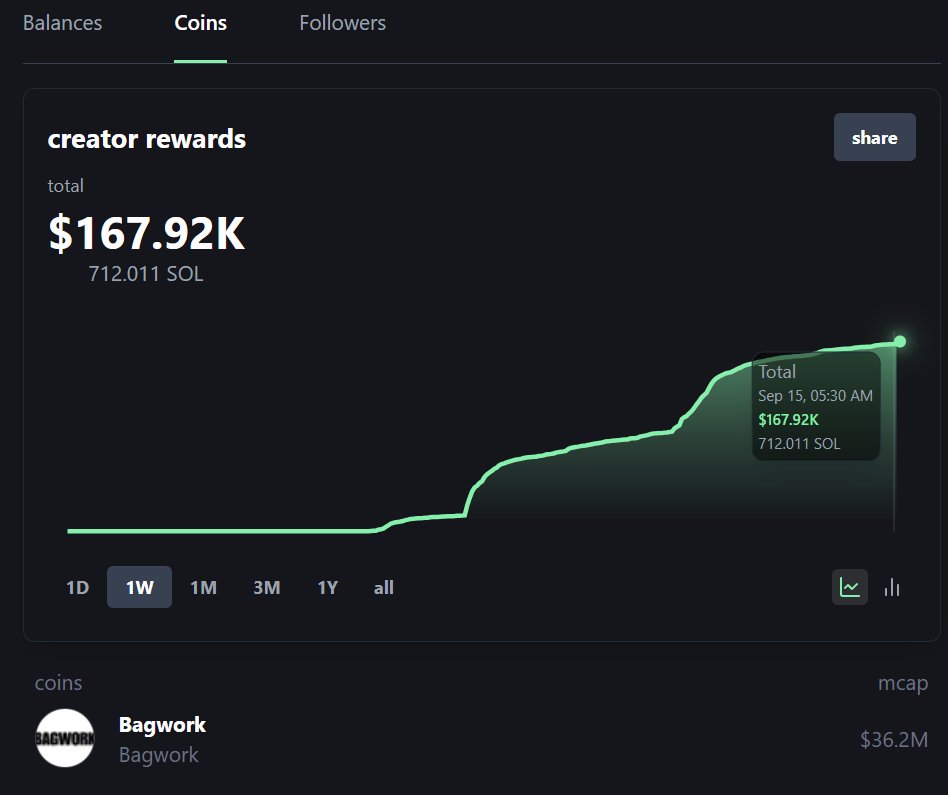Set chart range to 1W
The image size is (948, 795).
140,587
